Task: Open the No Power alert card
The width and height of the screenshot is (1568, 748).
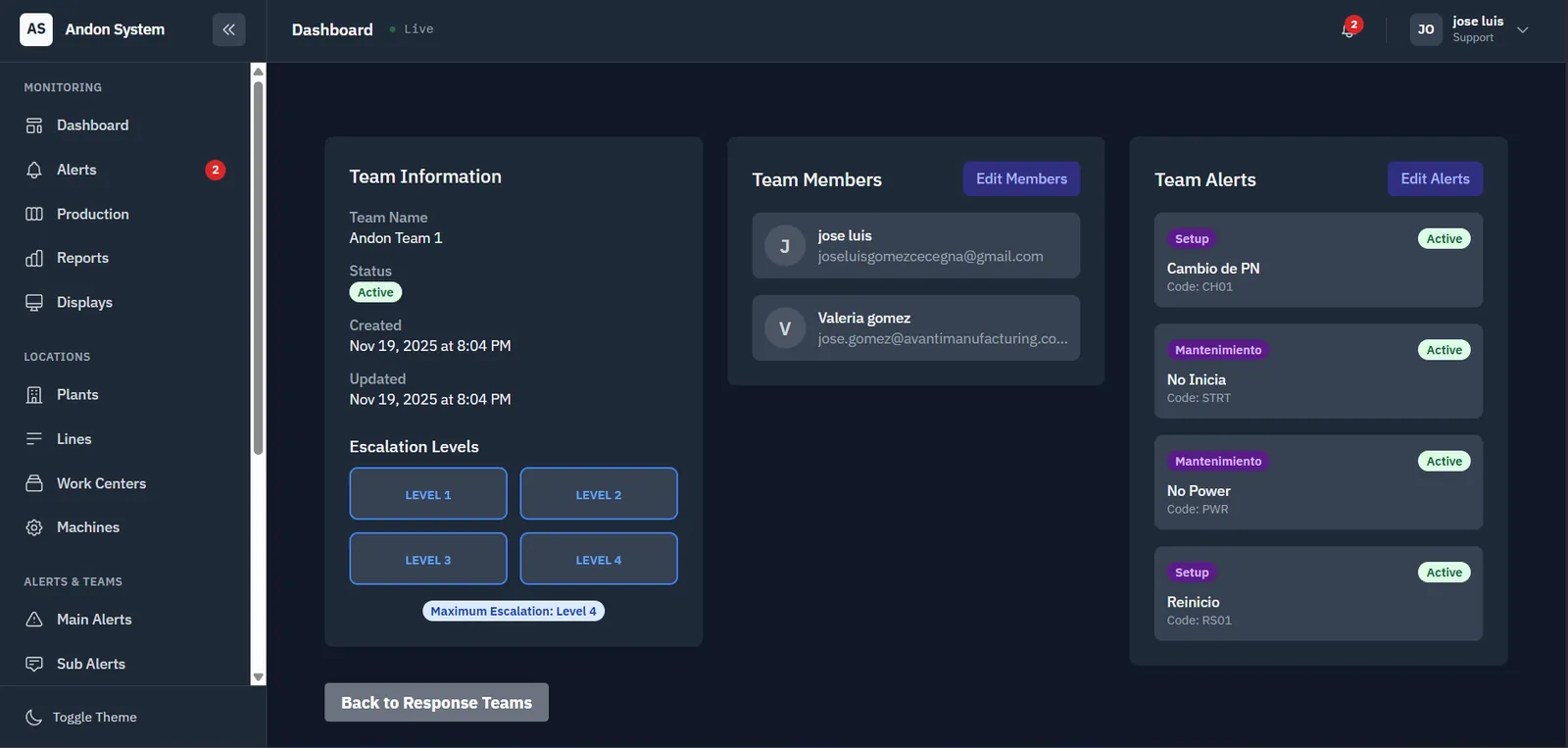Action: click(x=1318, y=482)
